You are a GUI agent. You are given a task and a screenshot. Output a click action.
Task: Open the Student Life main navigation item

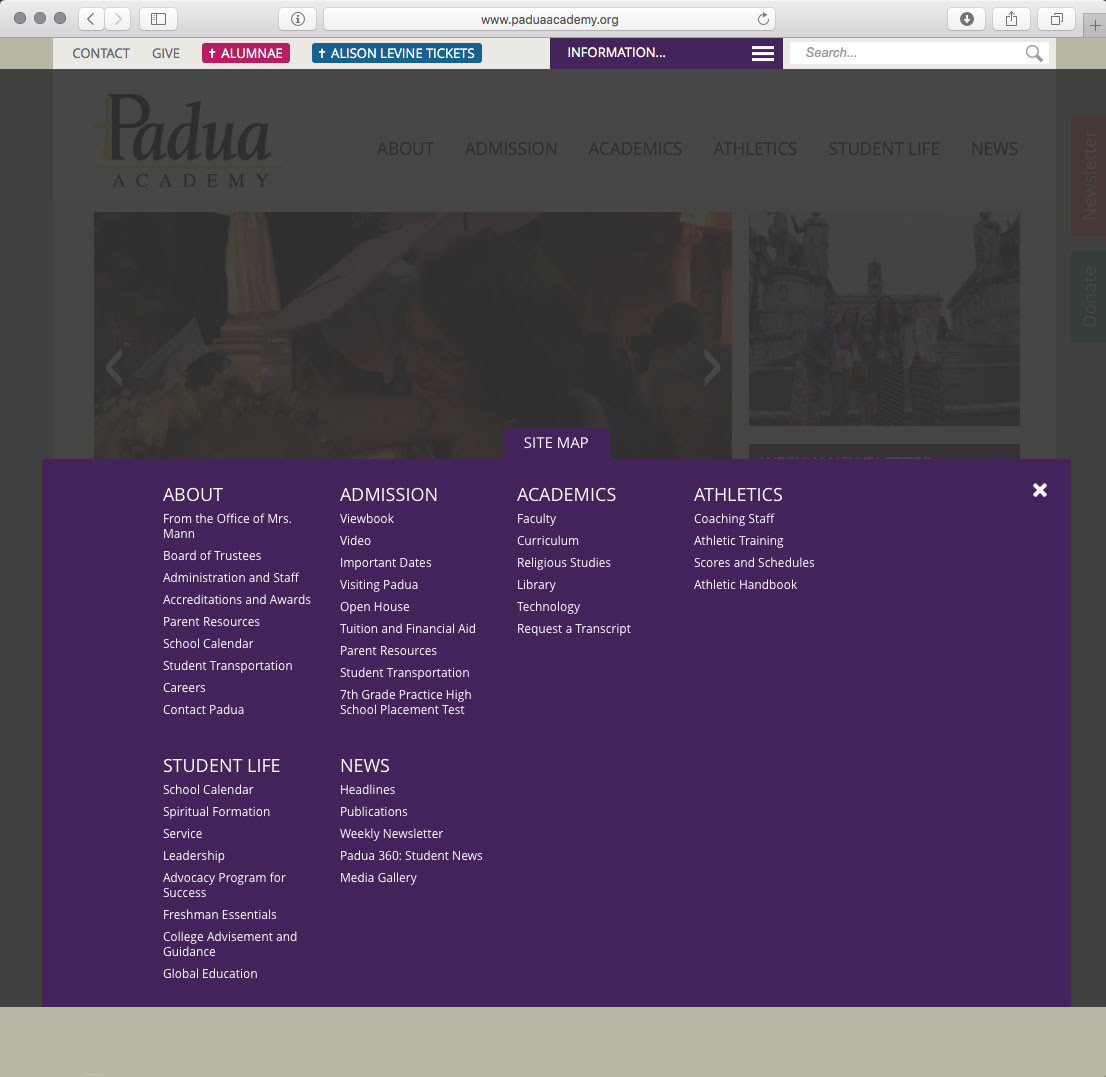[884, 149]
